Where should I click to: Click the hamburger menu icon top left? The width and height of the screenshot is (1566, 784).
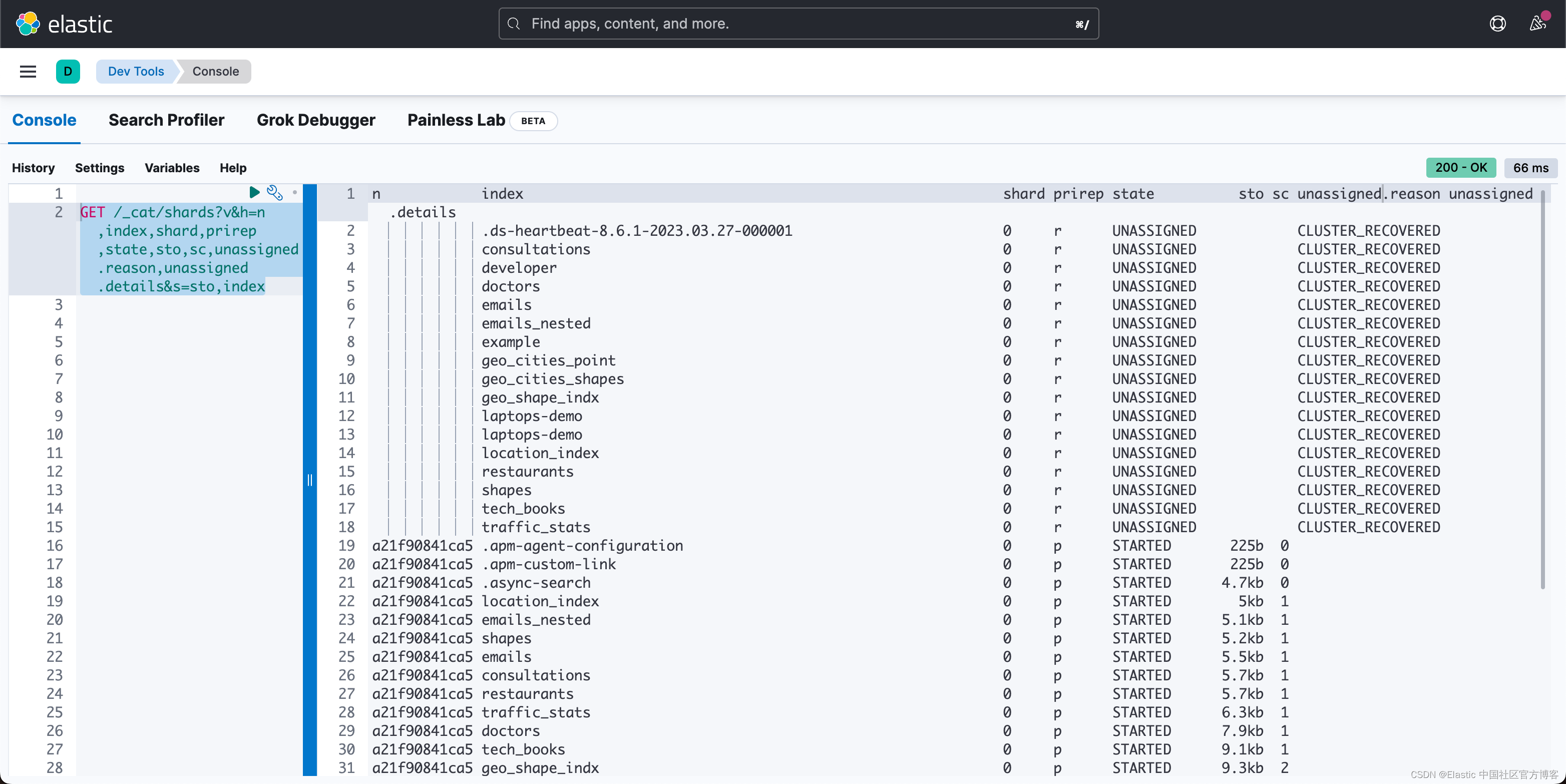pyautogui.click(x=27, y=71)
